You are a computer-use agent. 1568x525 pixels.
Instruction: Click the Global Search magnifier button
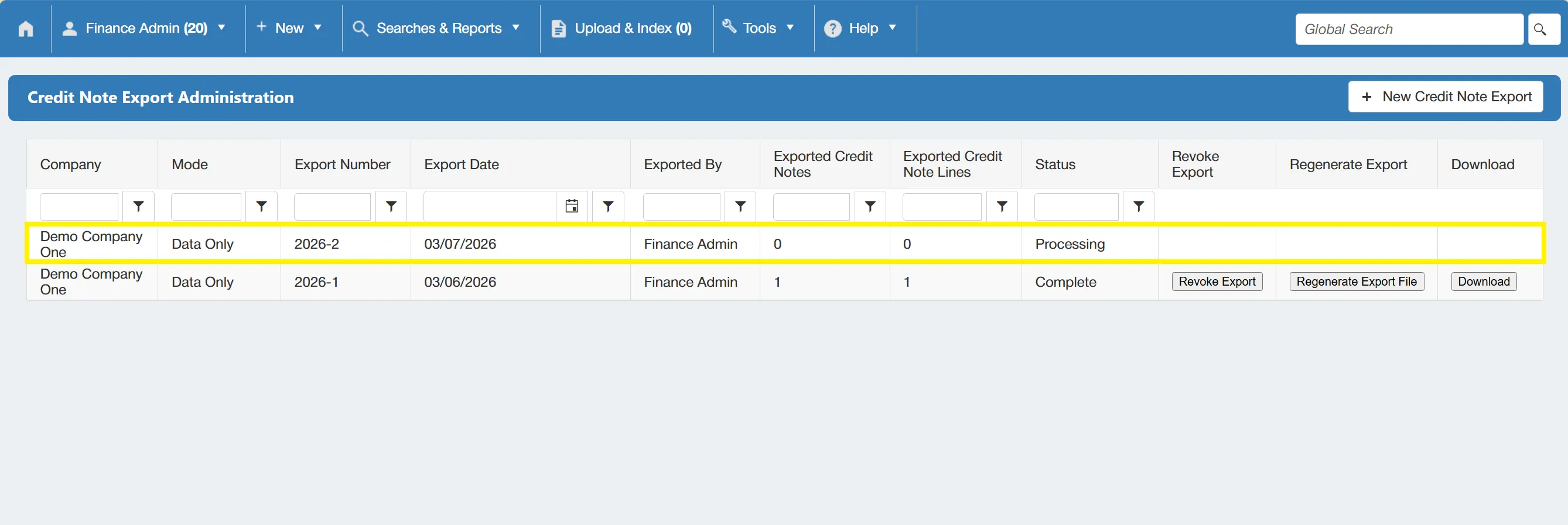point(1543,29)
